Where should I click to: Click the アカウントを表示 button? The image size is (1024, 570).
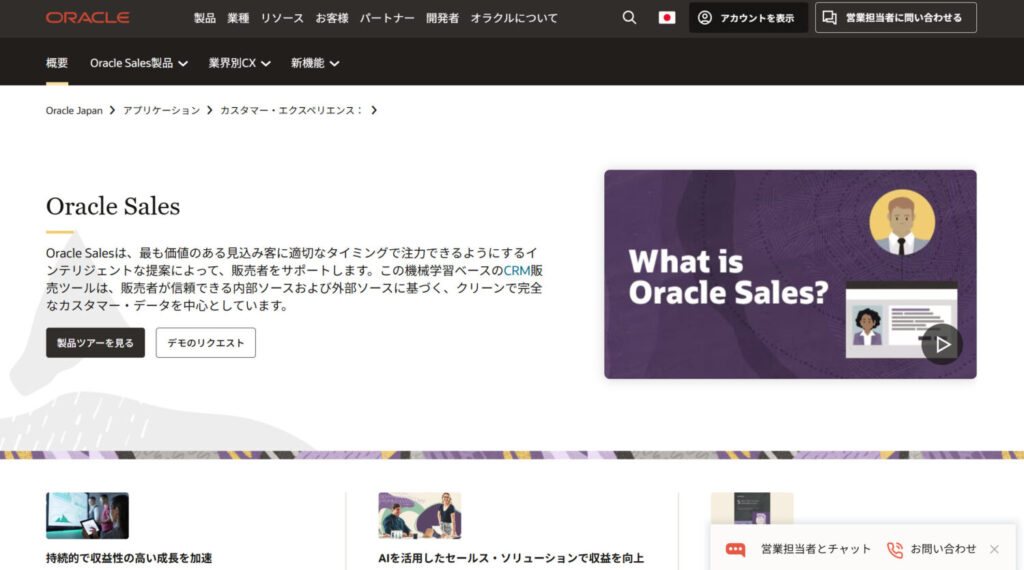(x=748, y=18)
